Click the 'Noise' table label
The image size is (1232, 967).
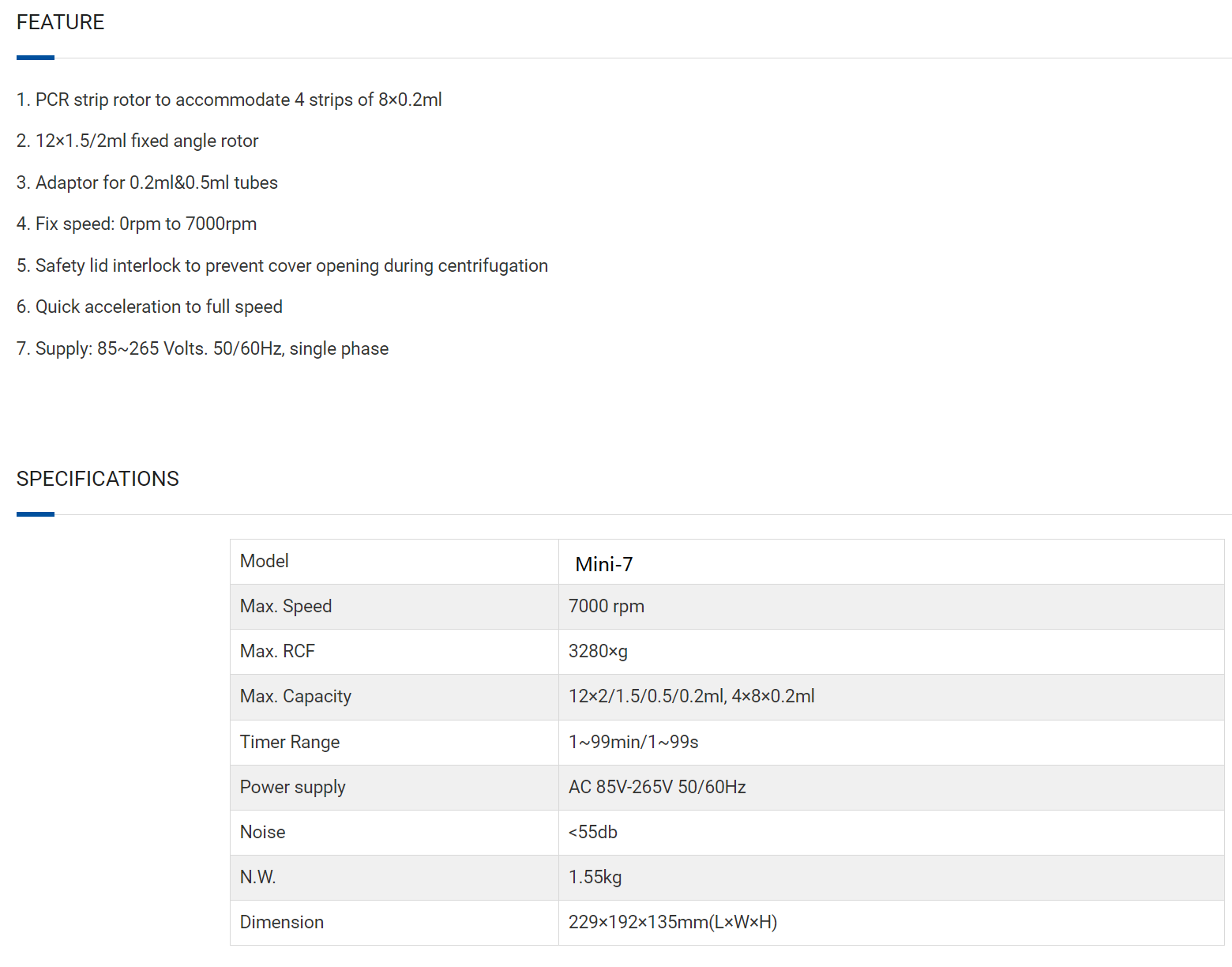[x=263, y=832]
